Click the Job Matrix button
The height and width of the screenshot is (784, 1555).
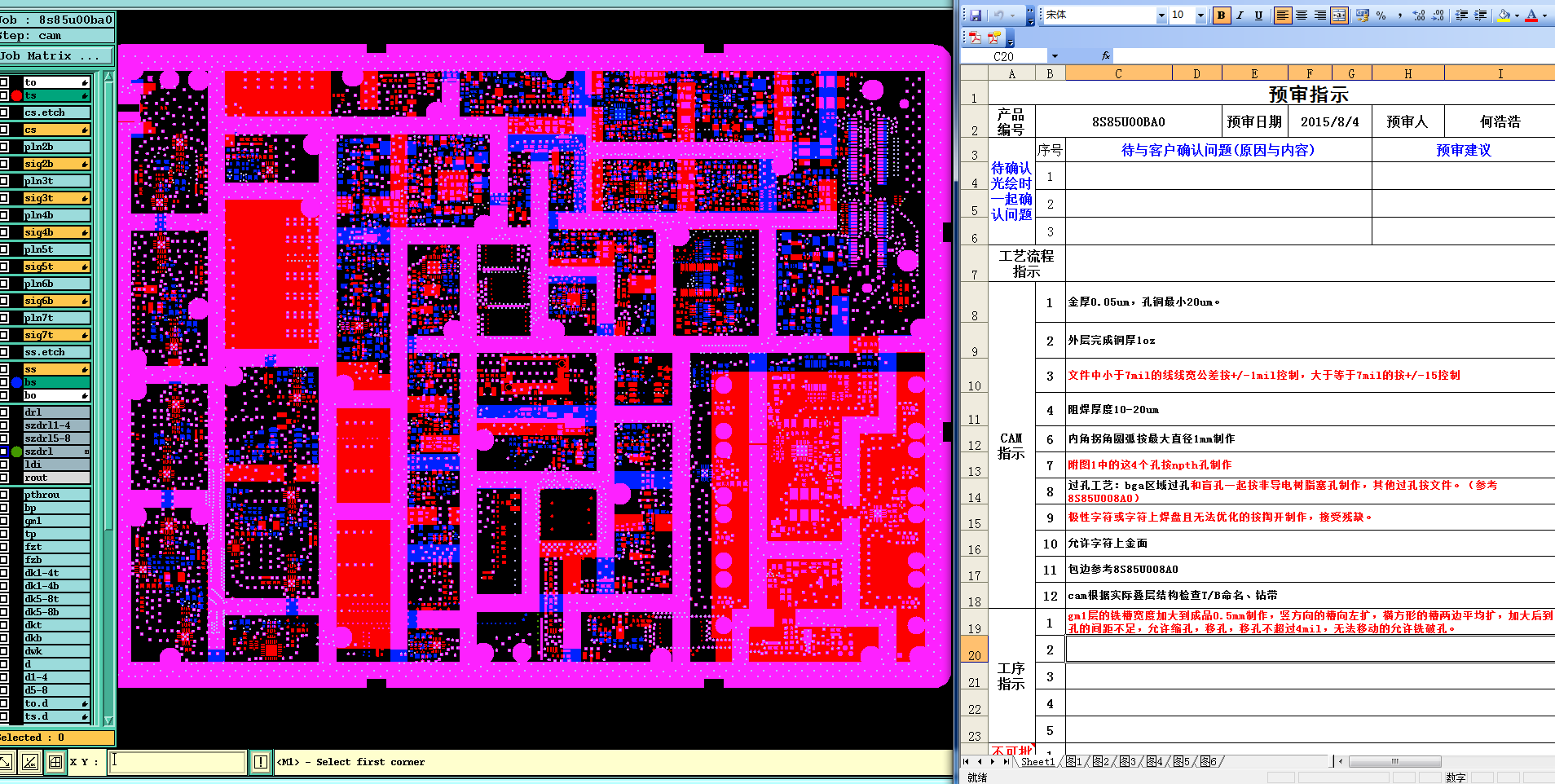(56, 56)
